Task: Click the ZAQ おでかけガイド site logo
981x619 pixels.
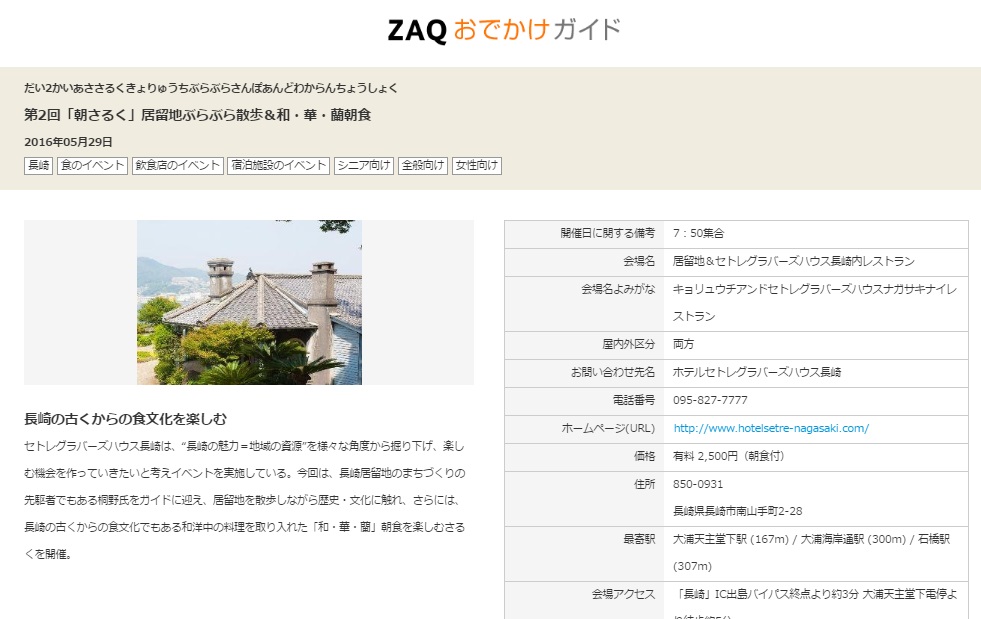Action: pyautogui.click(x=504, y=30)
